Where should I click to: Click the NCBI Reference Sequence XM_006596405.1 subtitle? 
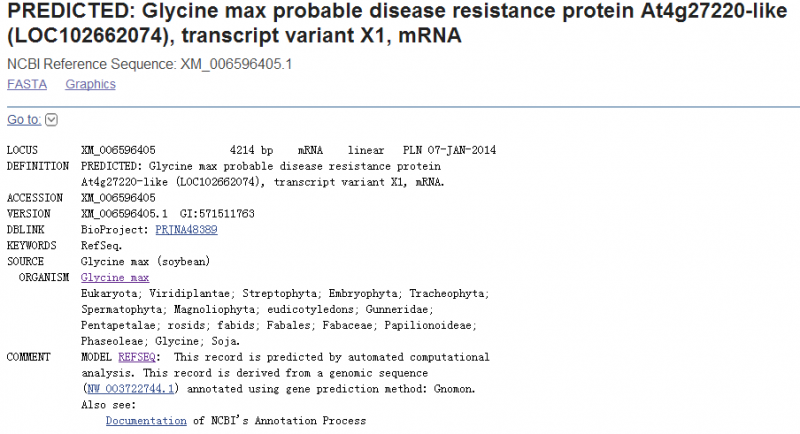[154, 64]
